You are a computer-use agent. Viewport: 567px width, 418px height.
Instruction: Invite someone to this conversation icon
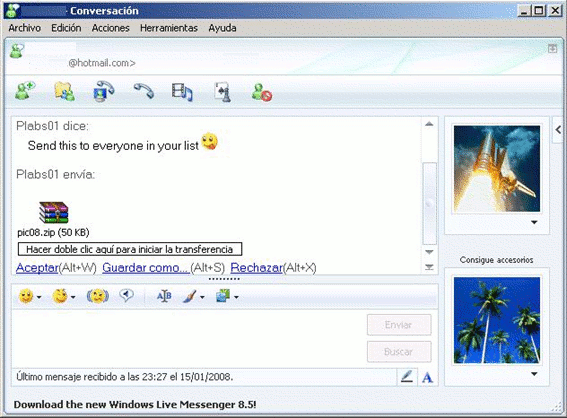[x=25, y=91]
